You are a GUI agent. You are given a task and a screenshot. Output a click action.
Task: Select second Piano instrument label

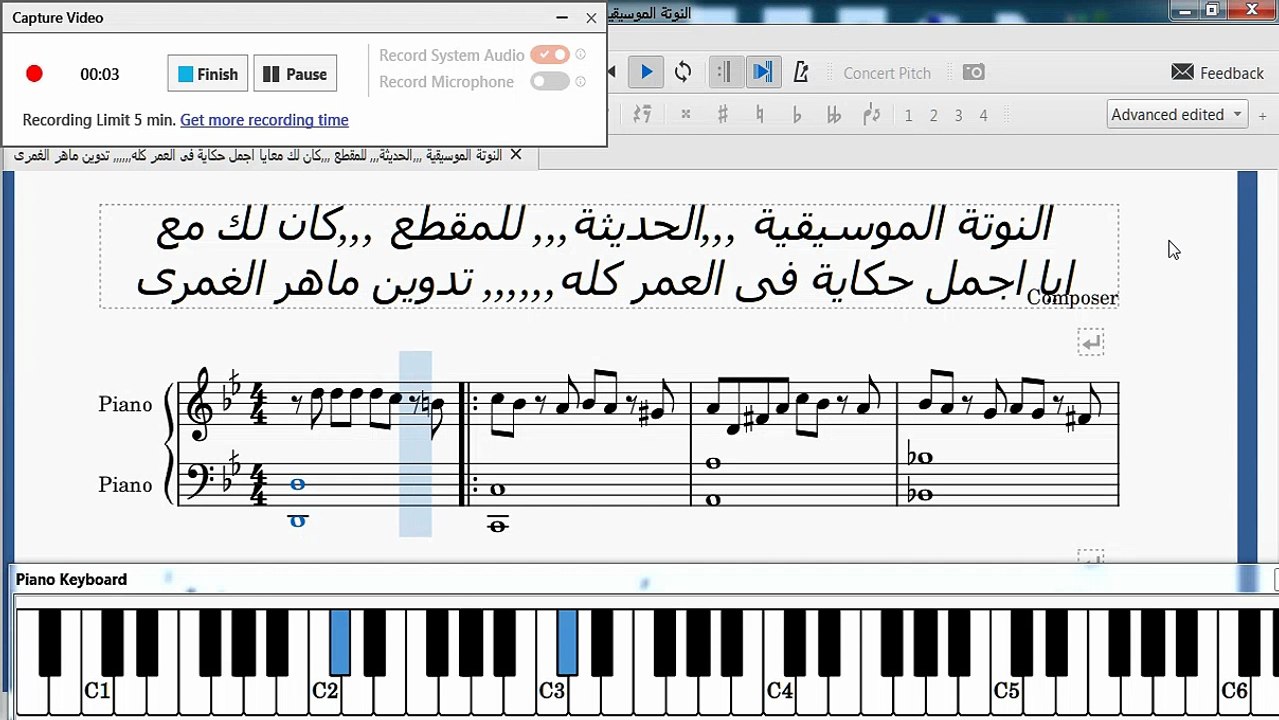pos(126,485)
